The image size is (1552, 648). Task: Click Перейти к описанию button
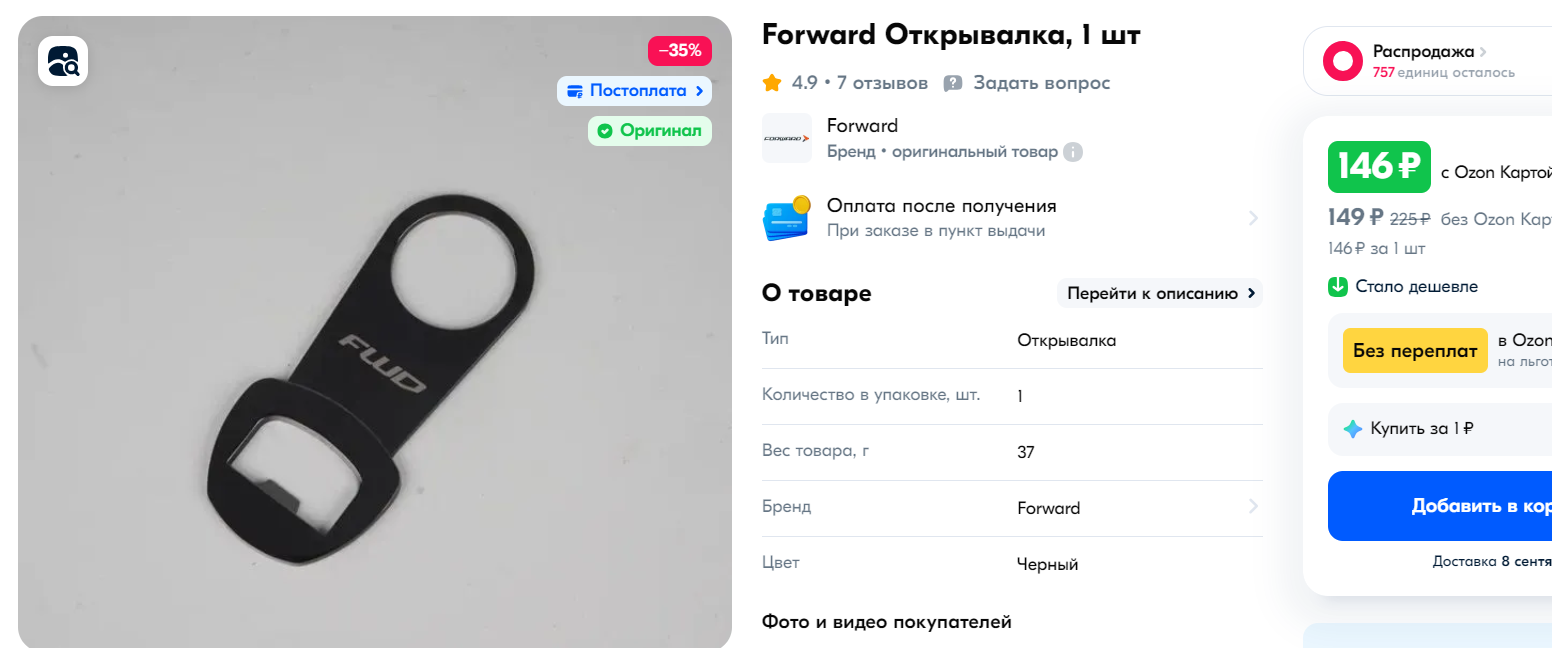[1160, 293]
